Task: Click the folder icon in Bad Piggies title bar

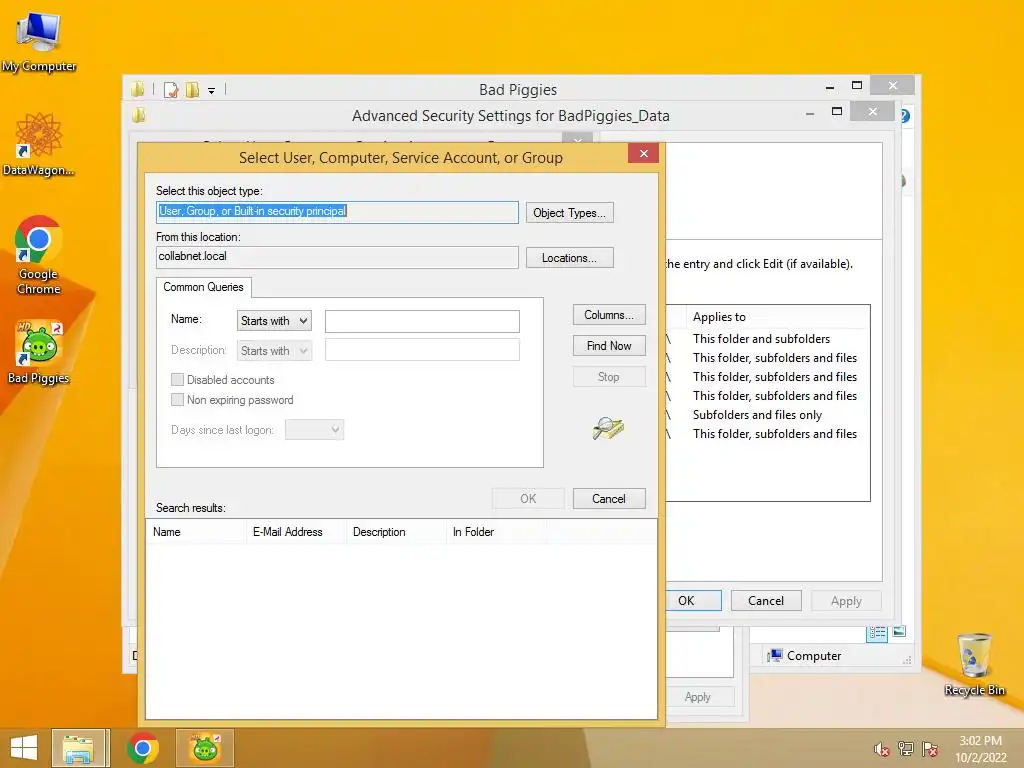Action: [137, 89]
